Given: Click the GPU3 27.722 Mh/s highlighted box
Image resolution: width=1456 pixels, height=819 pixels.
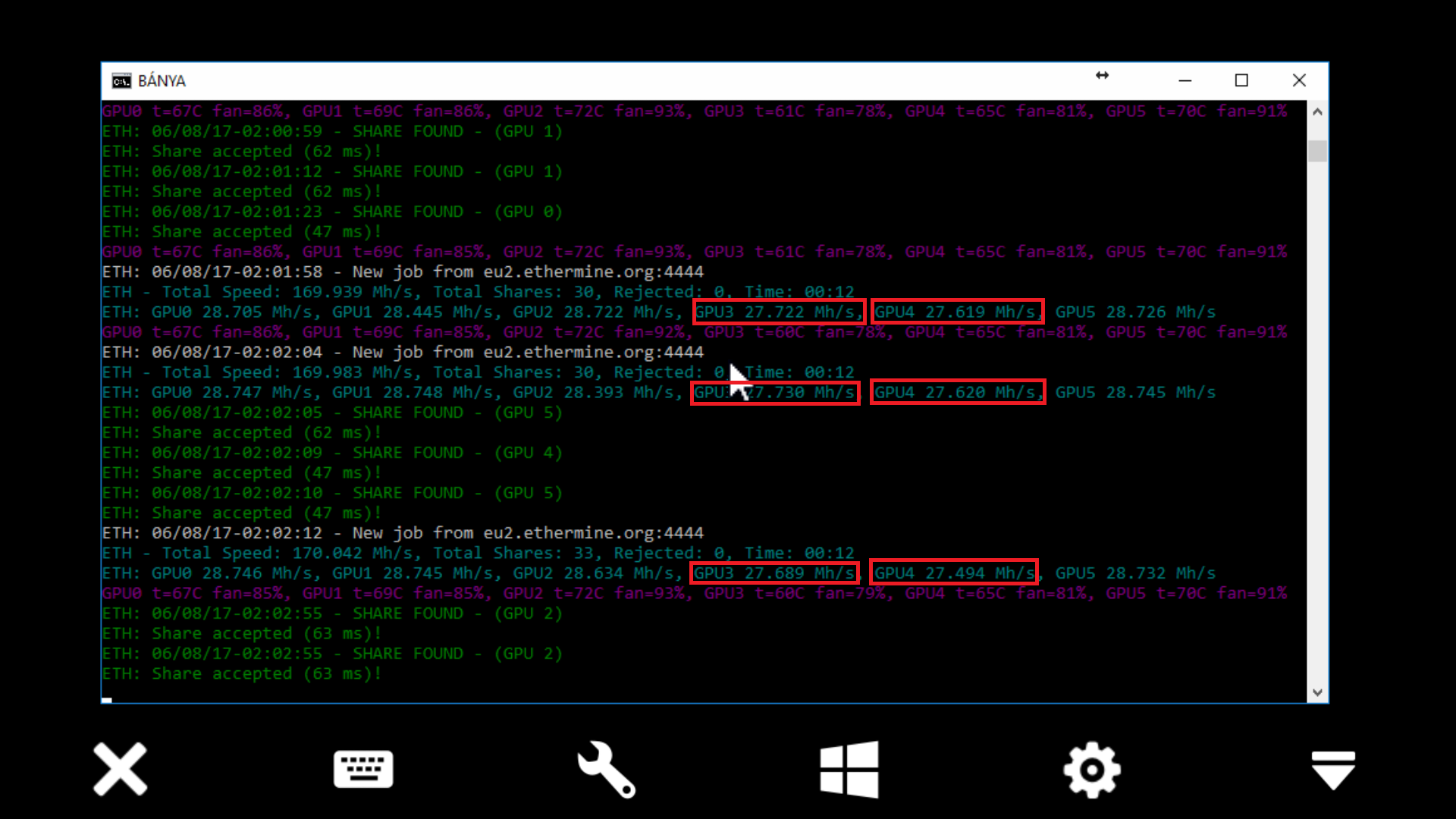Looking at the screenshot, I should [x=778, y=312].
